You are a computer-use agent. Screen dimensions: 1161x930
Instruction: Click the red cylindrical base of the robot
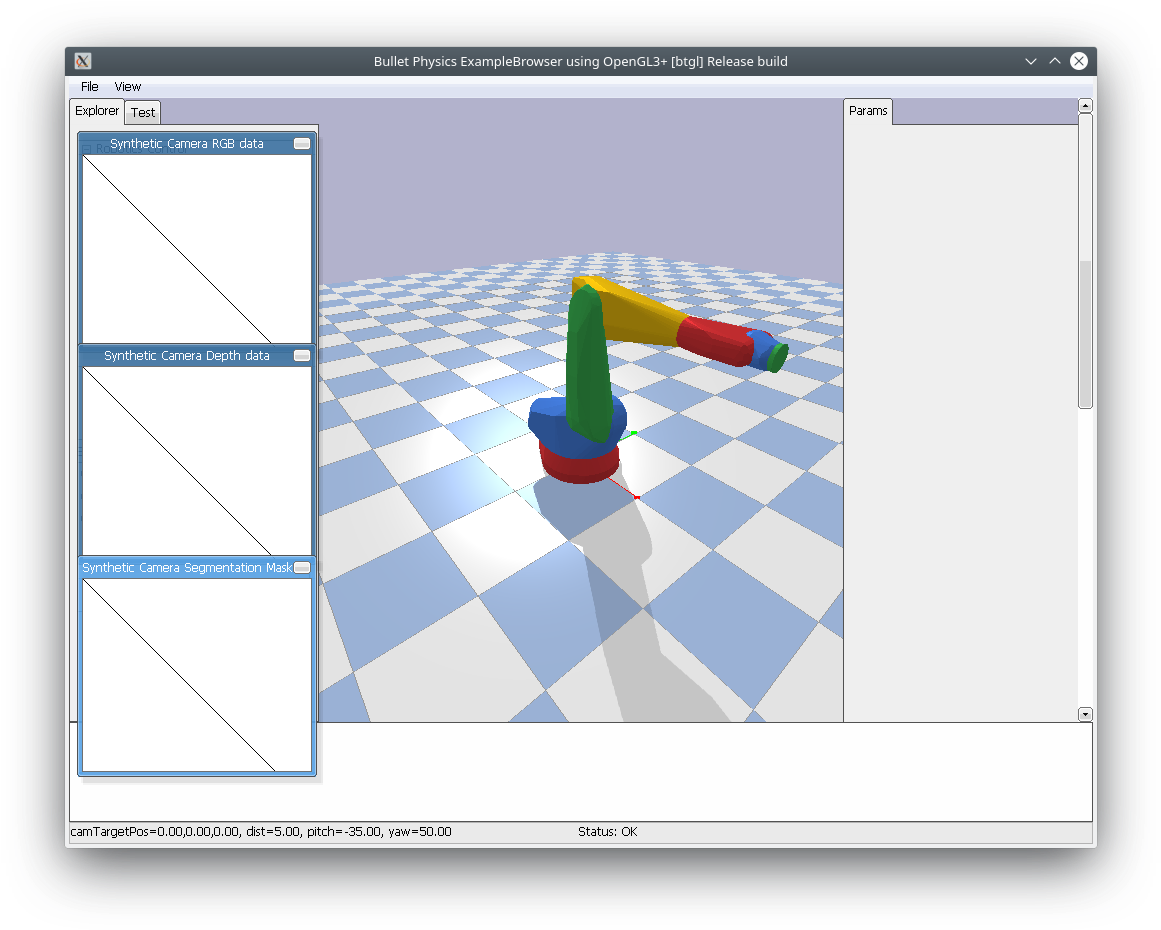click(x=578, y=466)
